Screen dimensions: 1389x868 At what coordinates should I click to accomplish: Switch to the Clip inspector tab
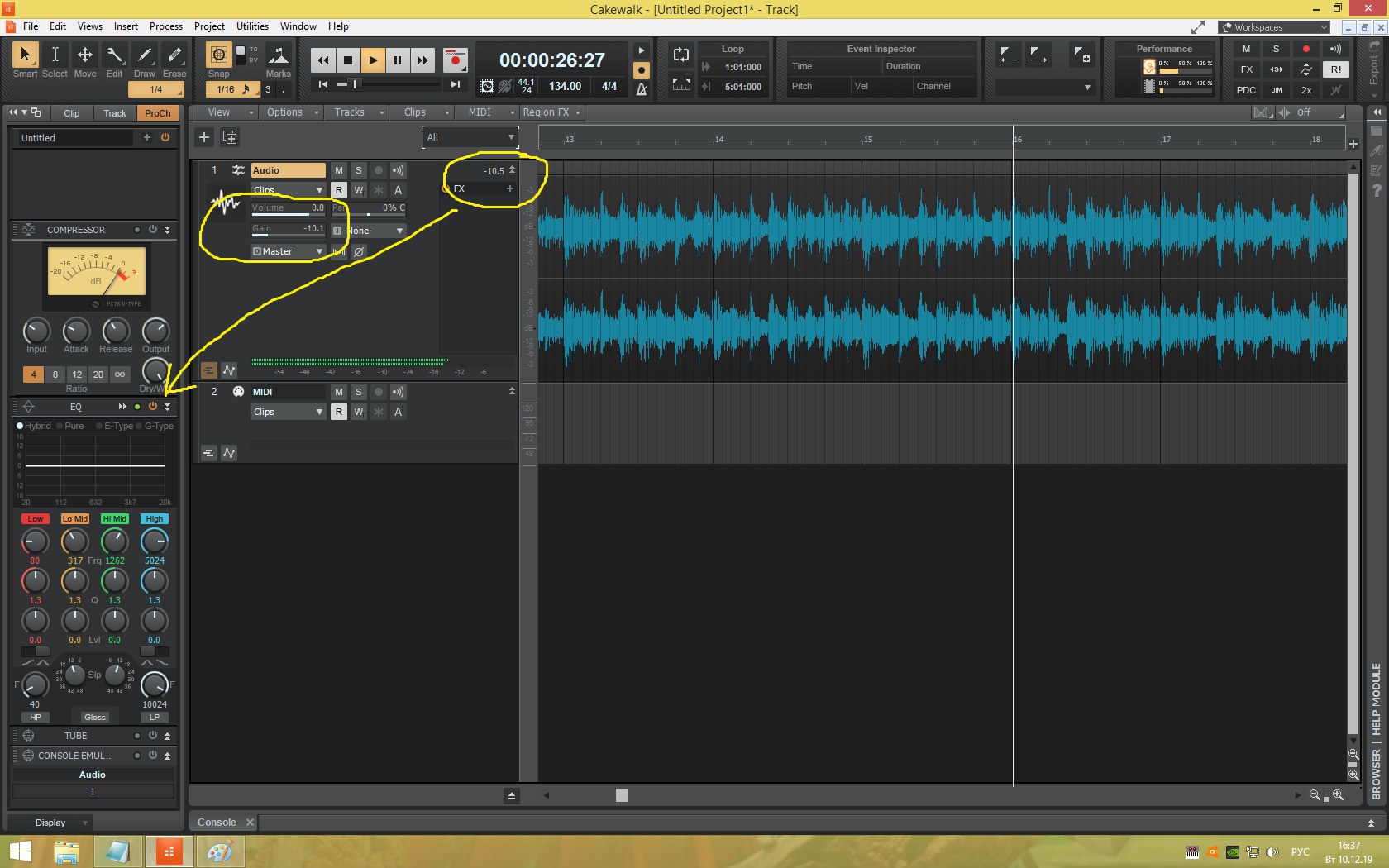(x=72, y=113)
